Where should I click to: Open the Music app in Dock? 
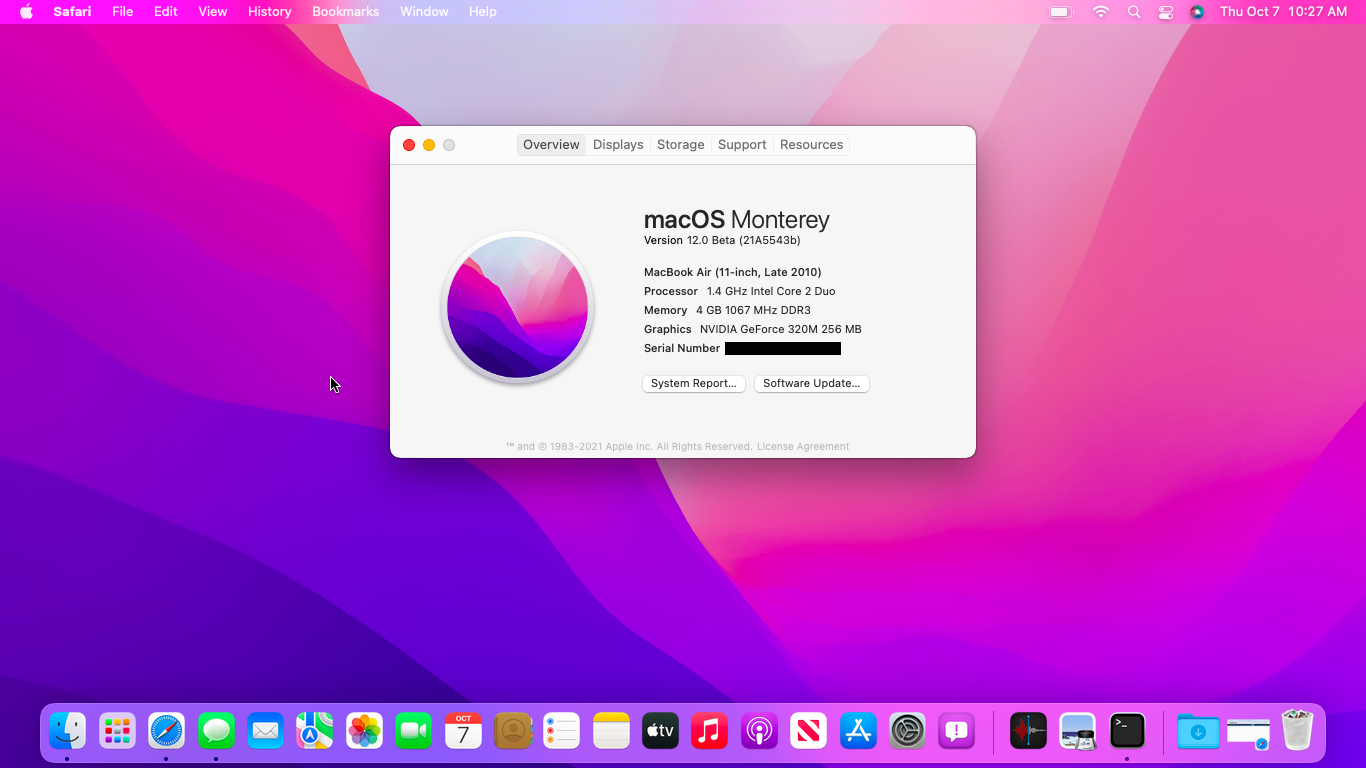(x=710, y=731)
